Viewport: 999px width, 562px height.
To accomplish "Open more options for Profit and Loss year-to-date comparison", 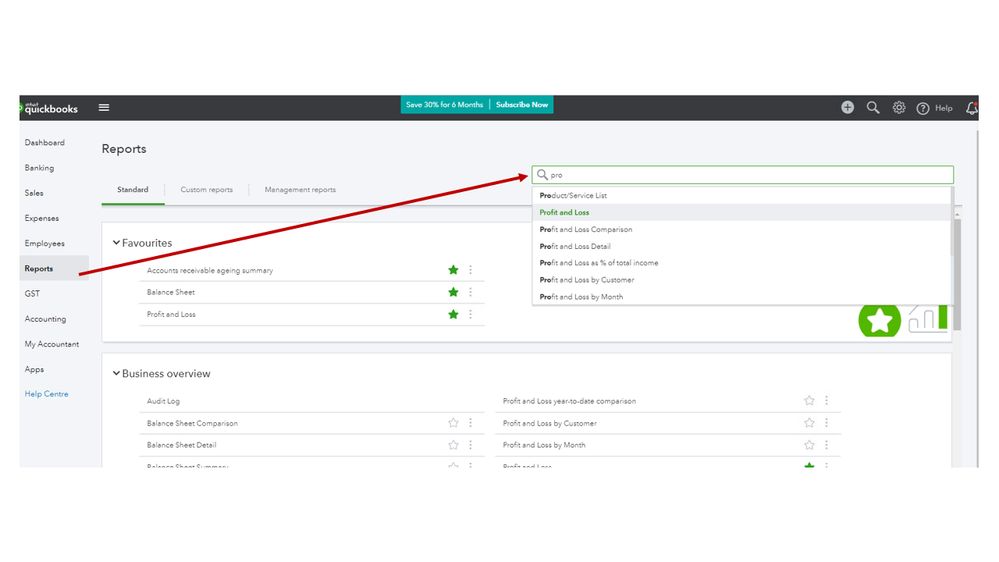I will (826, 400).
